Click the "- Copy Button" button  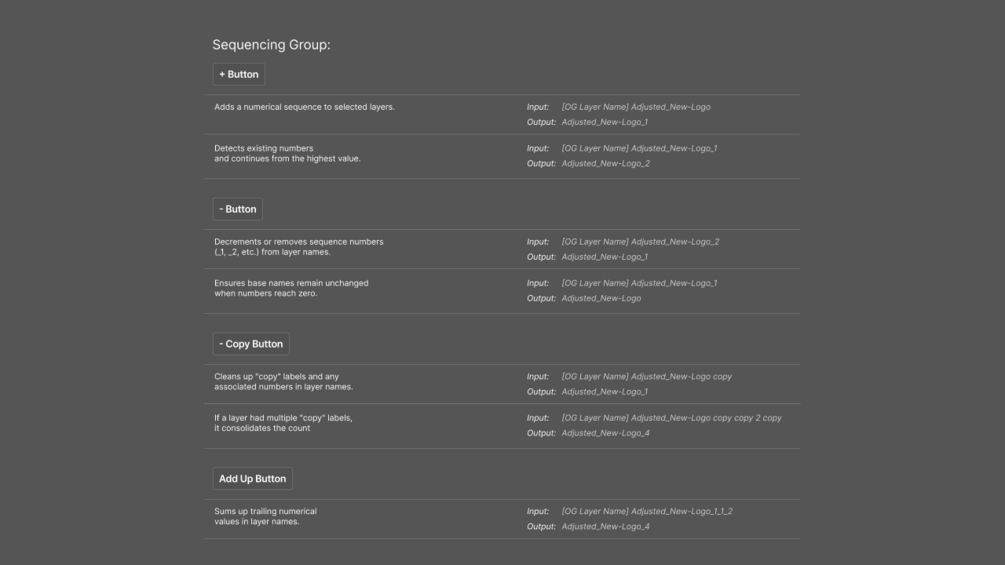tap(251, 344)
